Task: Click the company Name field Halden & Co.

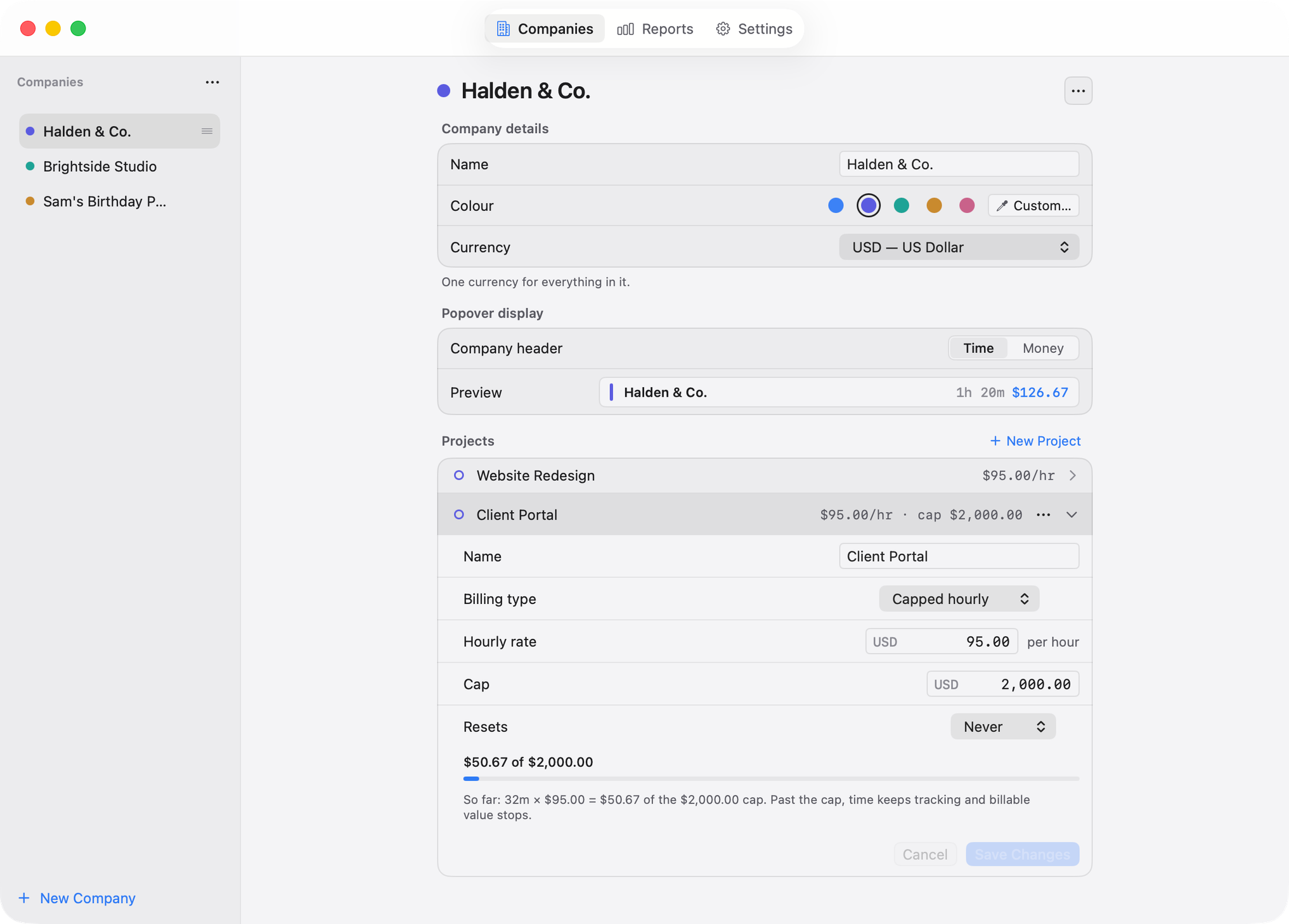Action: (959, 164)
